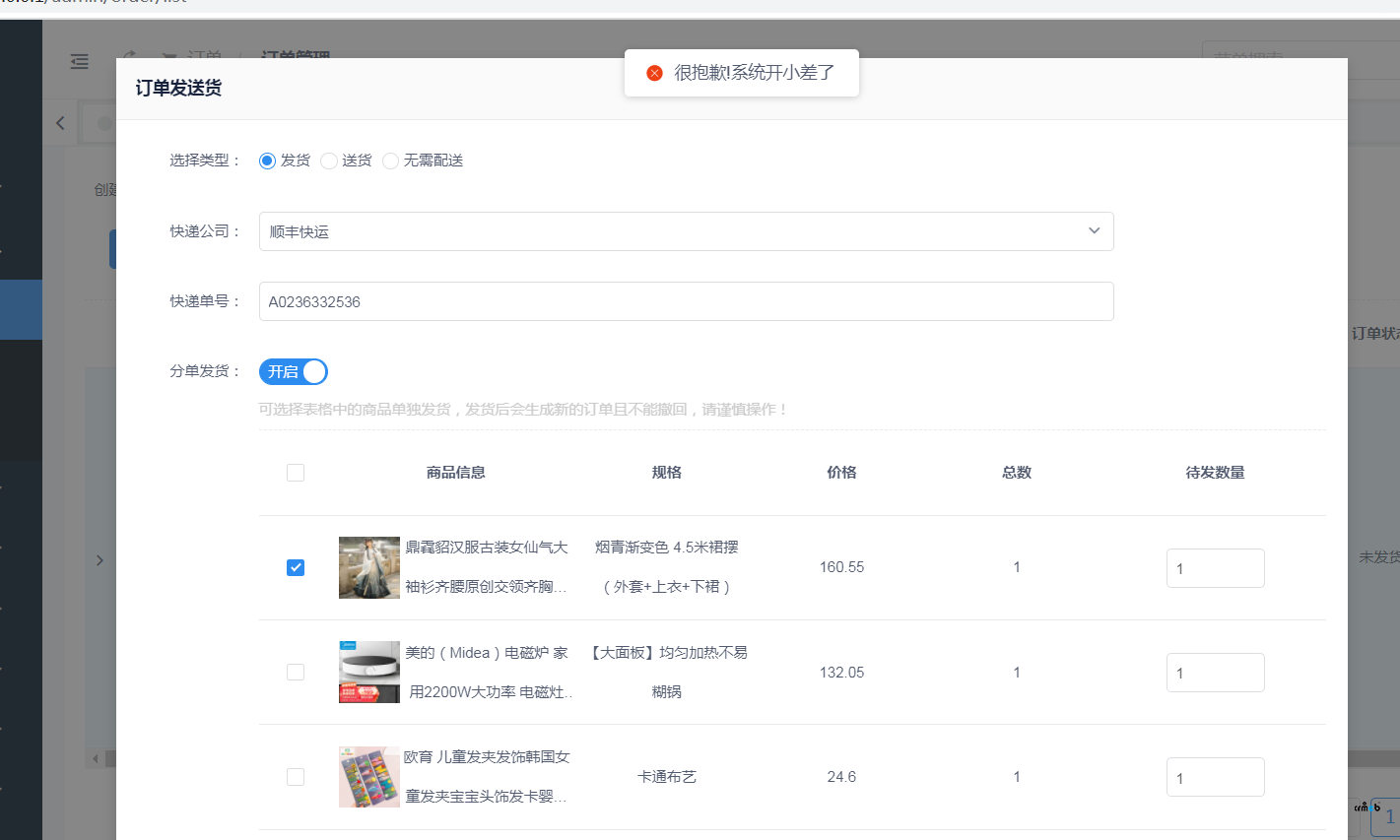Click the left arrow tab navigation button
The image size is (1400, 840).
[60, 123]
